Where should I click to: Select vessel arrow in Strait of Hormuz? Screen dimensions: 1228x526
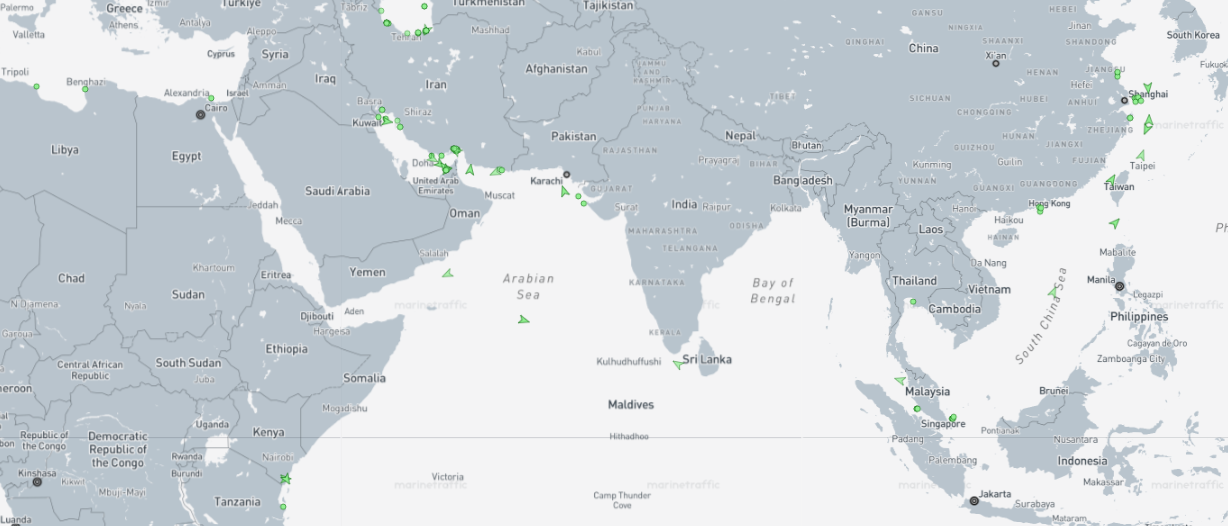(x=456, y=150)
